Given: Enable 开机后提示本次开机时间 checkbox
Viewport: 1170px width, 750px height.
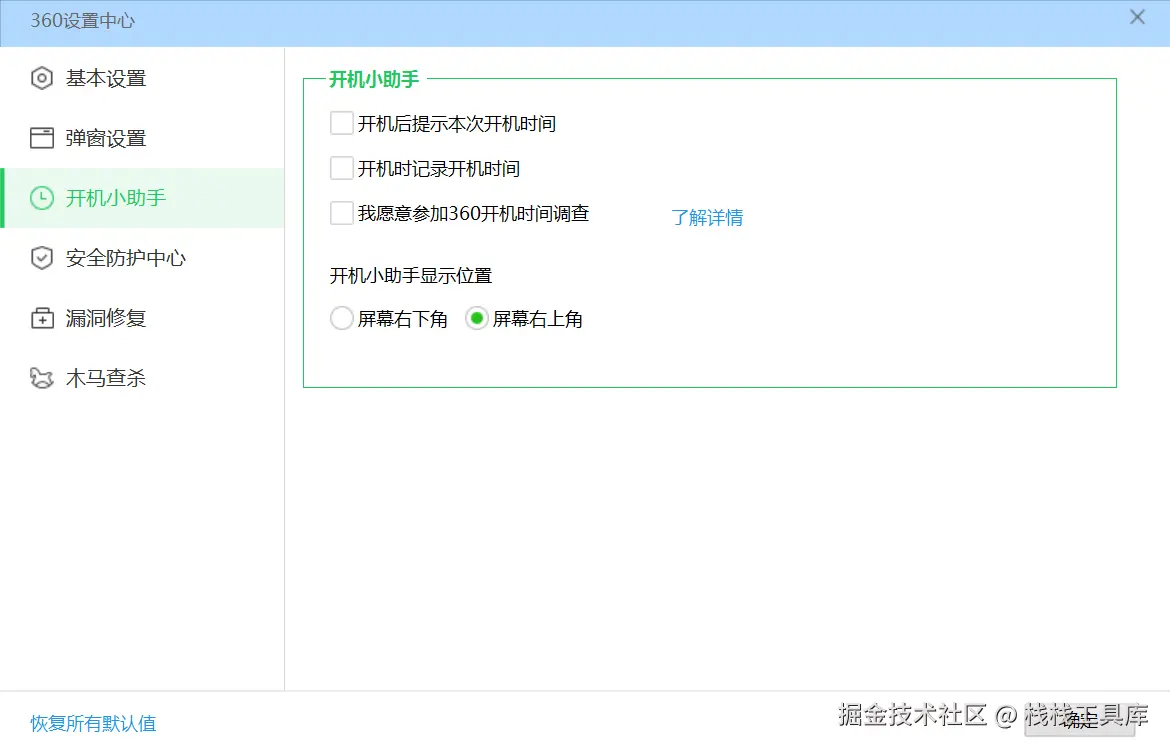Looking at the screenshot, I should point(342,123).
